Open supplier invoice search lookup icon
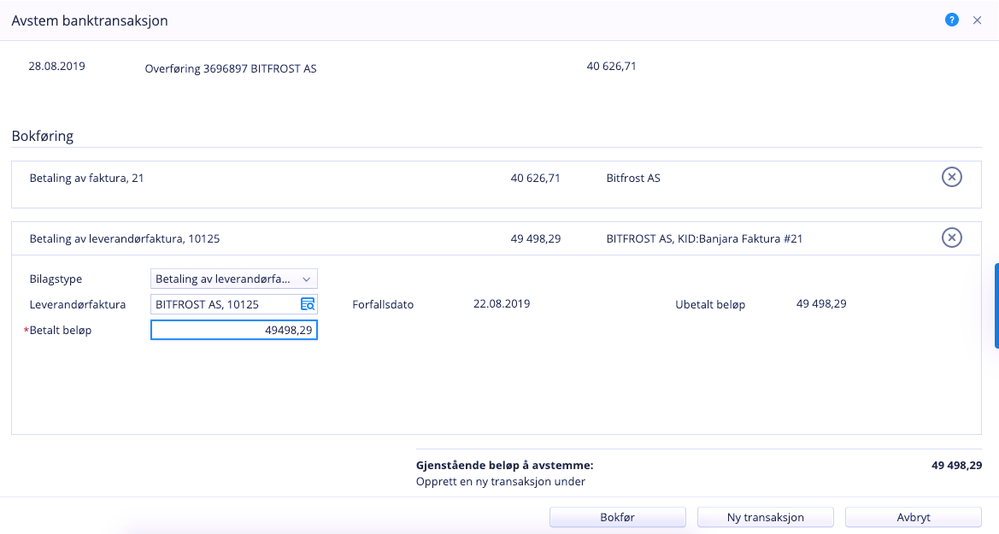Viewport: 999px width, 534px height. click(307, 305)
